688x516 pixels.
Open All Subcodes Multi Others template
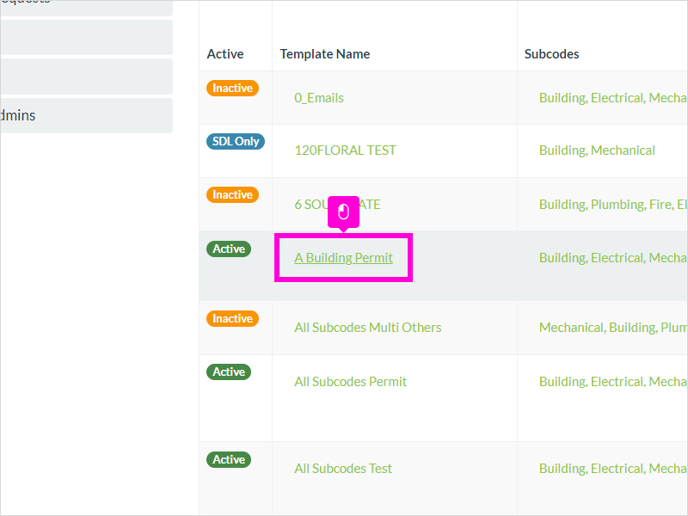(x=368, y=327)
